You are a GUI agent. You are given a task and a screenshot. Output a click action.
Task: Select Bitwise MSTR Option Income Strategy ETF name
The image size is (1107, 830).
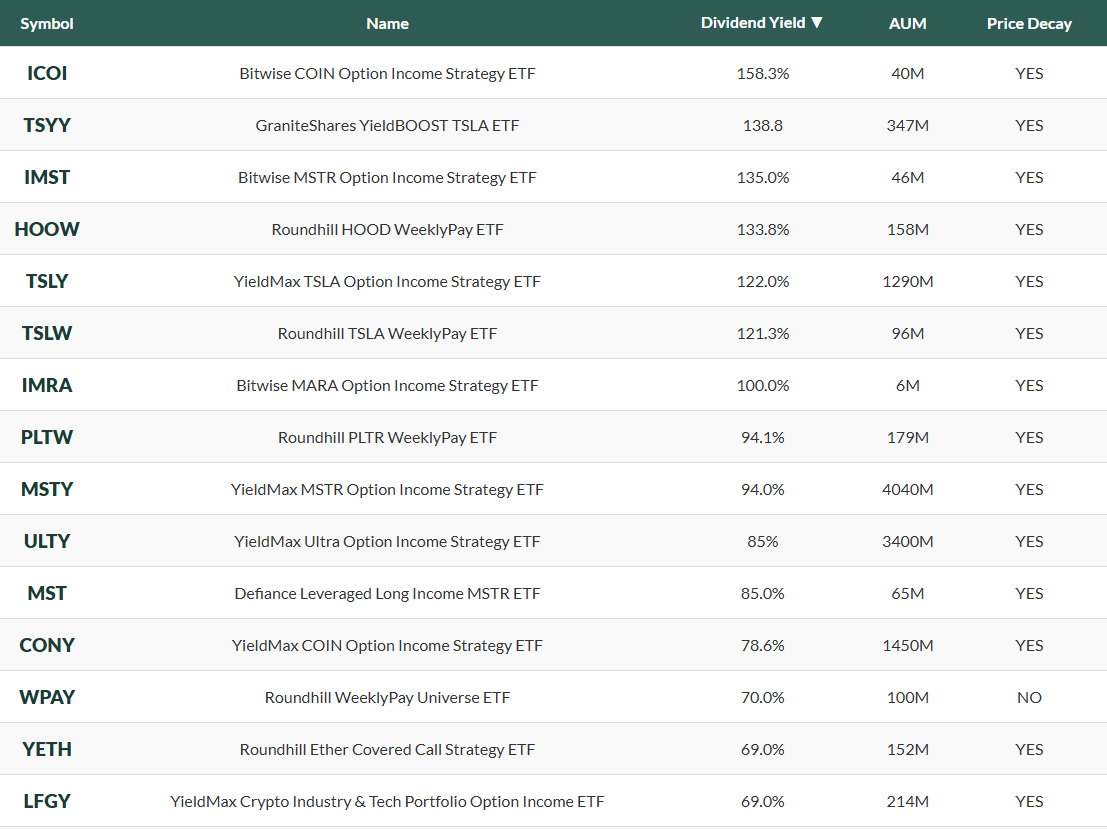coord(387,178)
